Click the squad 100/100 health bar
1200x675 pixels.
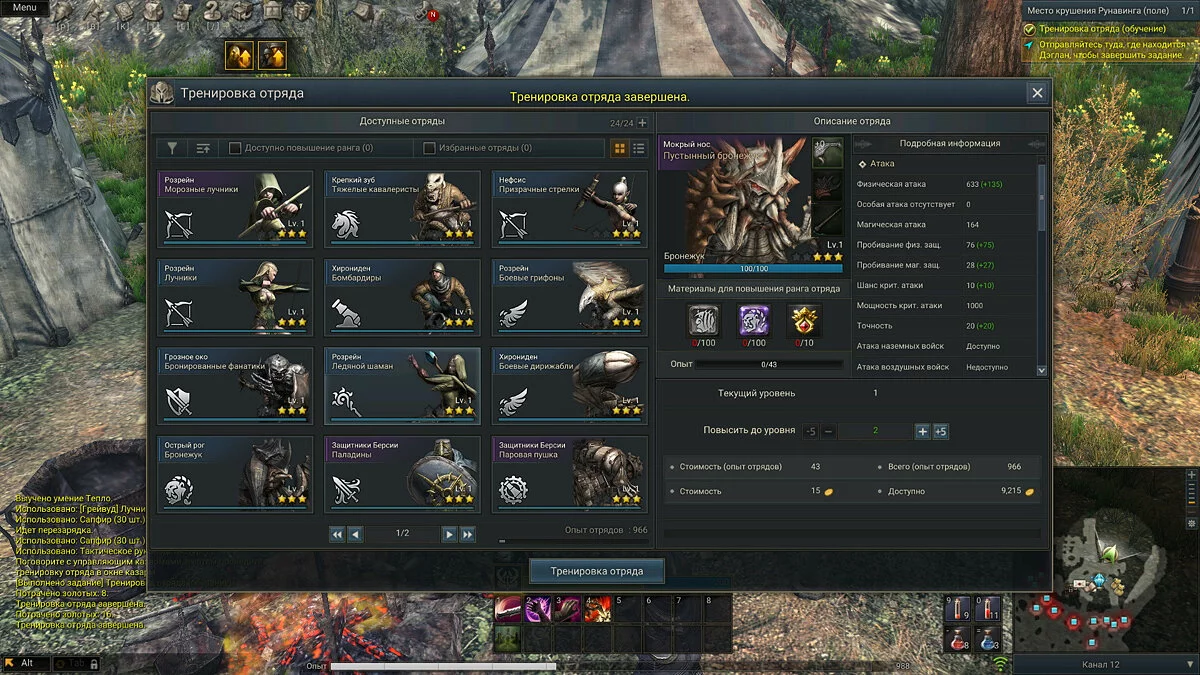click(x=753, y=269)
